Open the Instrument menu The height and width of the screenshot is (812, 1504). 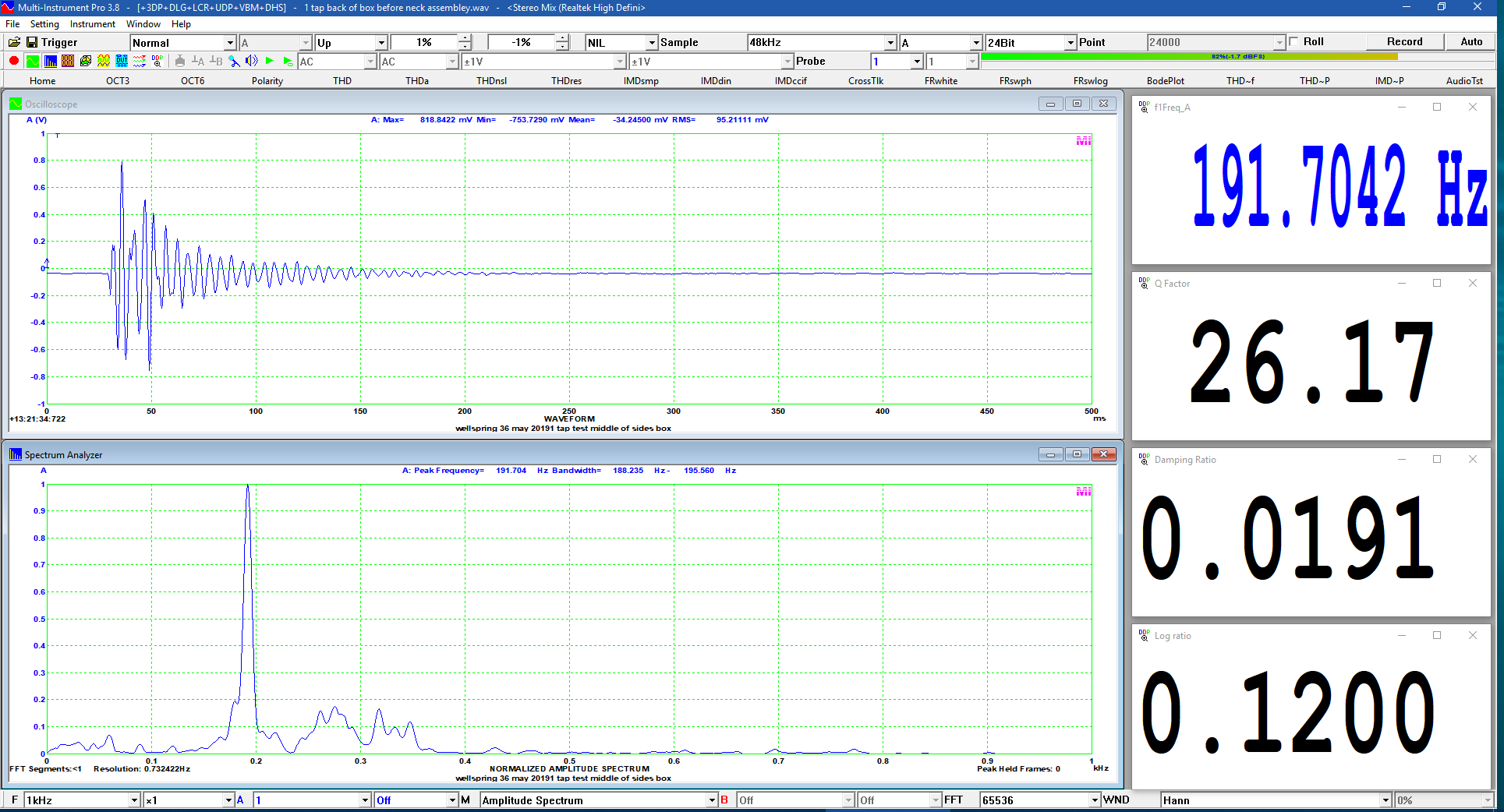point(92,24)
